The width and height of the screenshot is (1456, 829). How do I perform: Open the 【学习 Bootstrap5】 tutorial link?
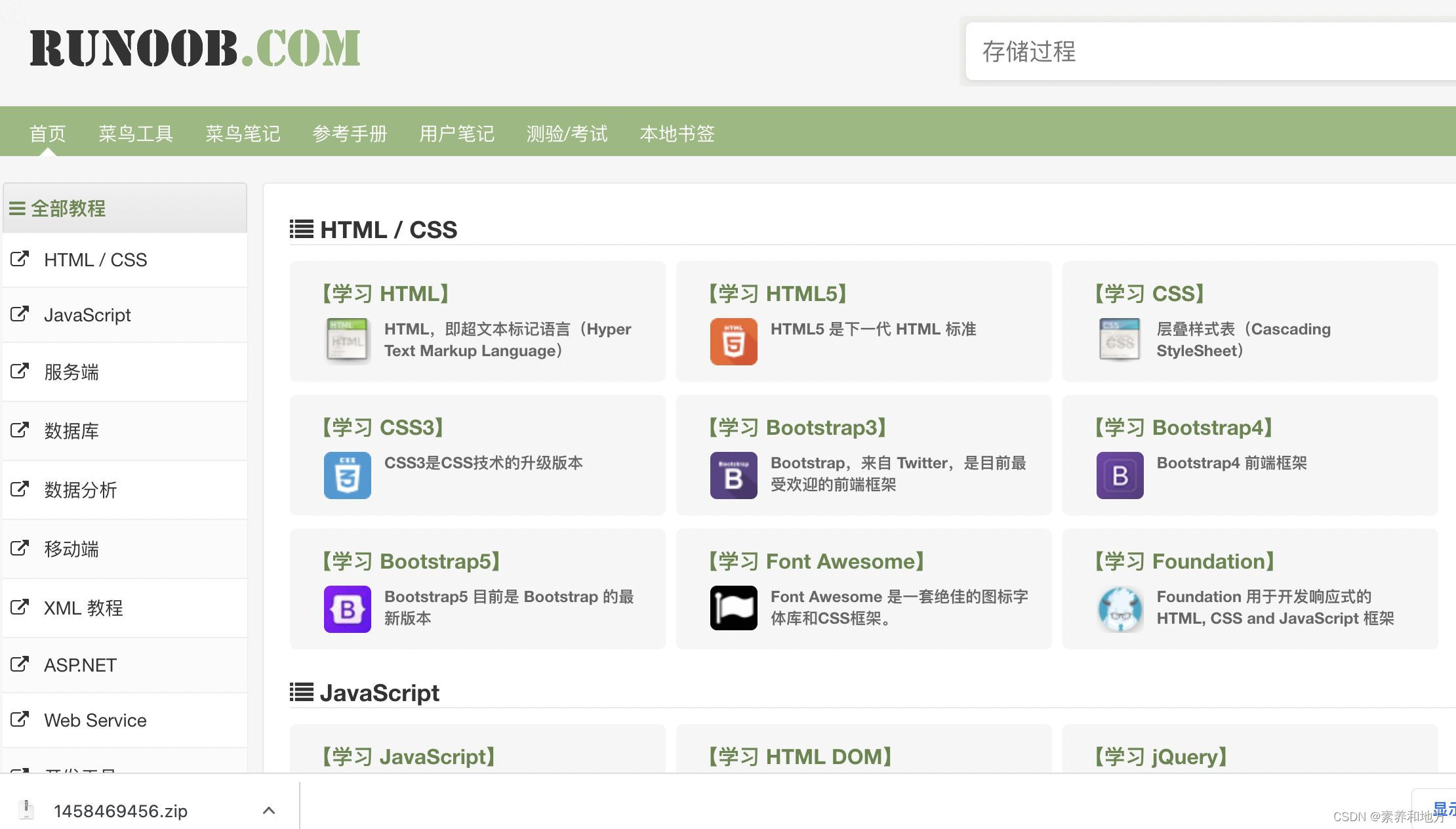[411, 561]
